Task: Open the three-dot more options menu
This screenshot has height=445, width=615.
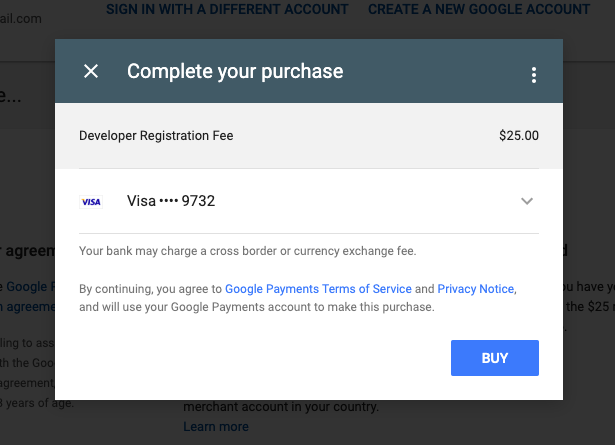Action: tap(534, 75)
